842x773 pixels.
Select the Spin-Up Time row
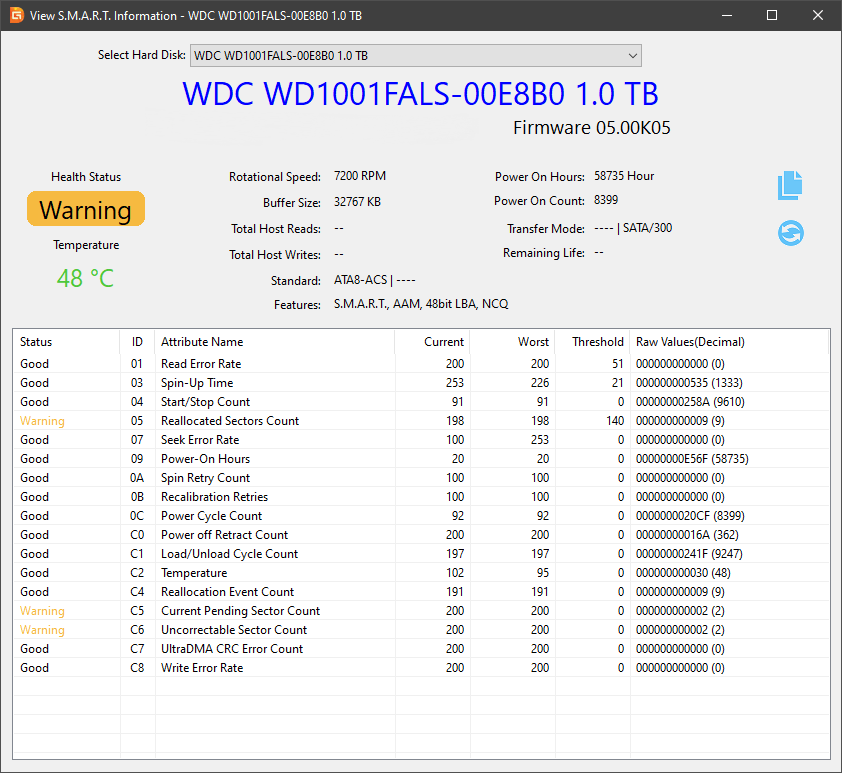pyautogui.click(x=421, y=383)
